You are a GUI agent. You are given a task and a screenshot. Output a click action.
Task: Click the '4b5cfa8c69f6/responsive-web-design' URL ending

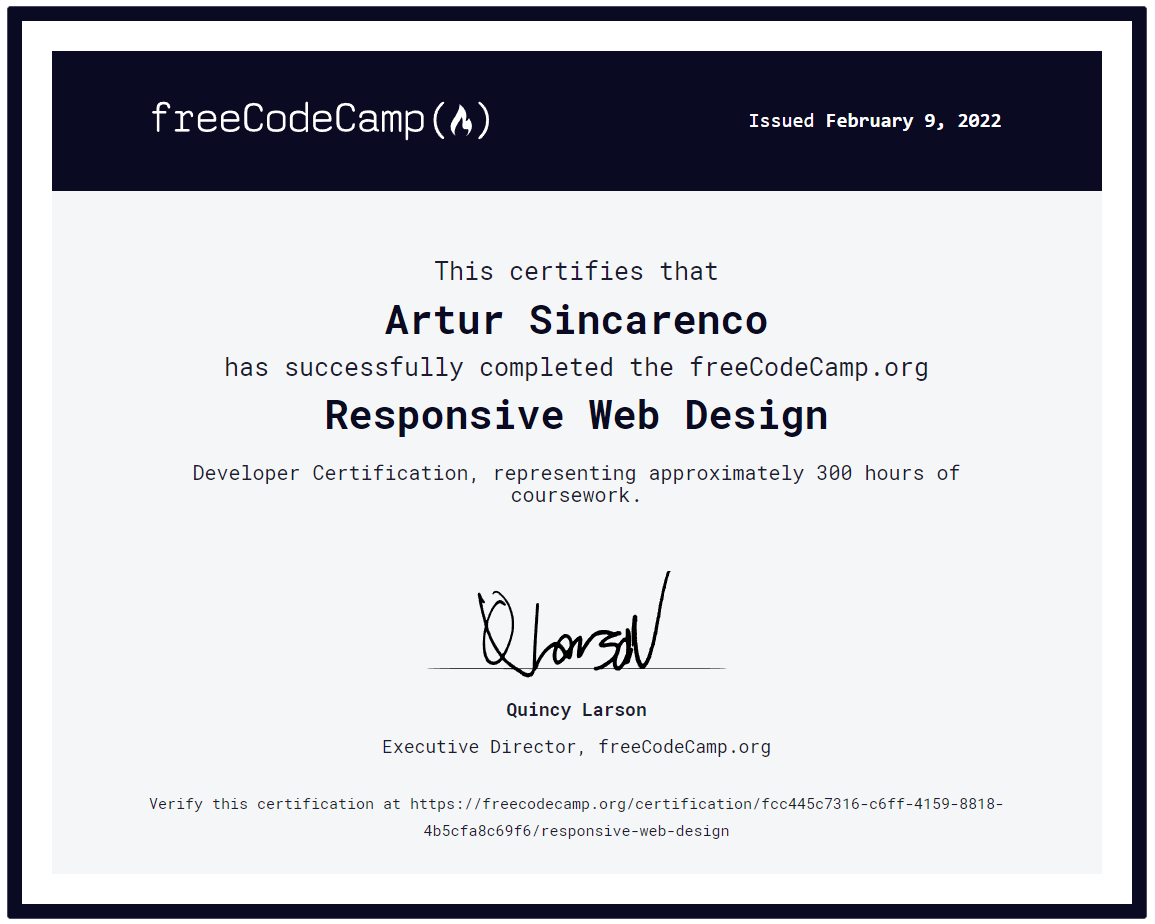click(576, 830)
